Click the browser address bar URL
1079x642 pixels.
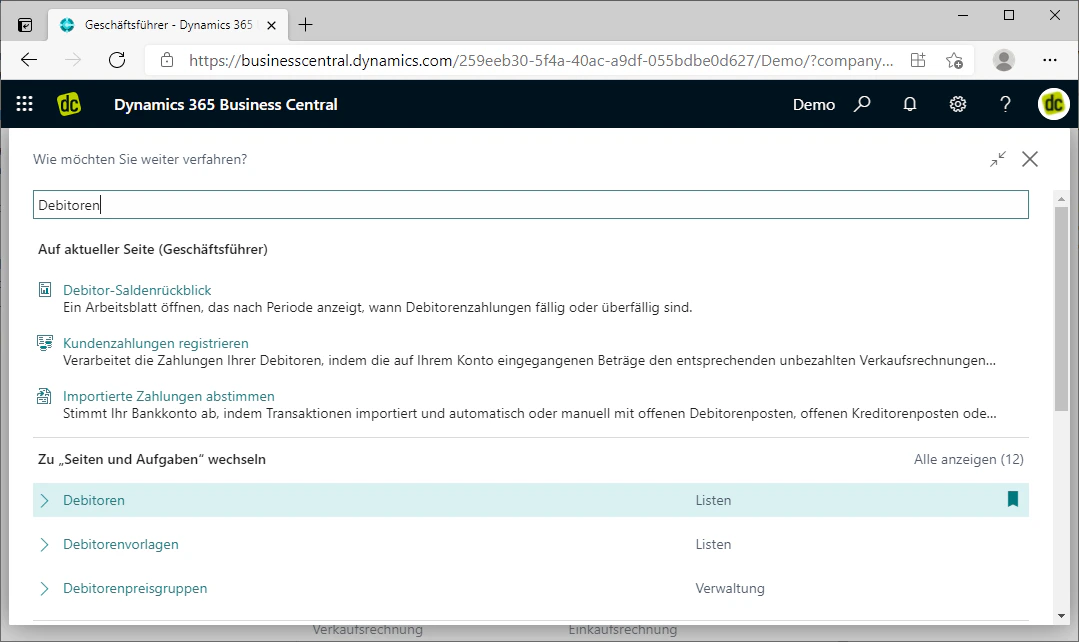[x=541, y=61]
